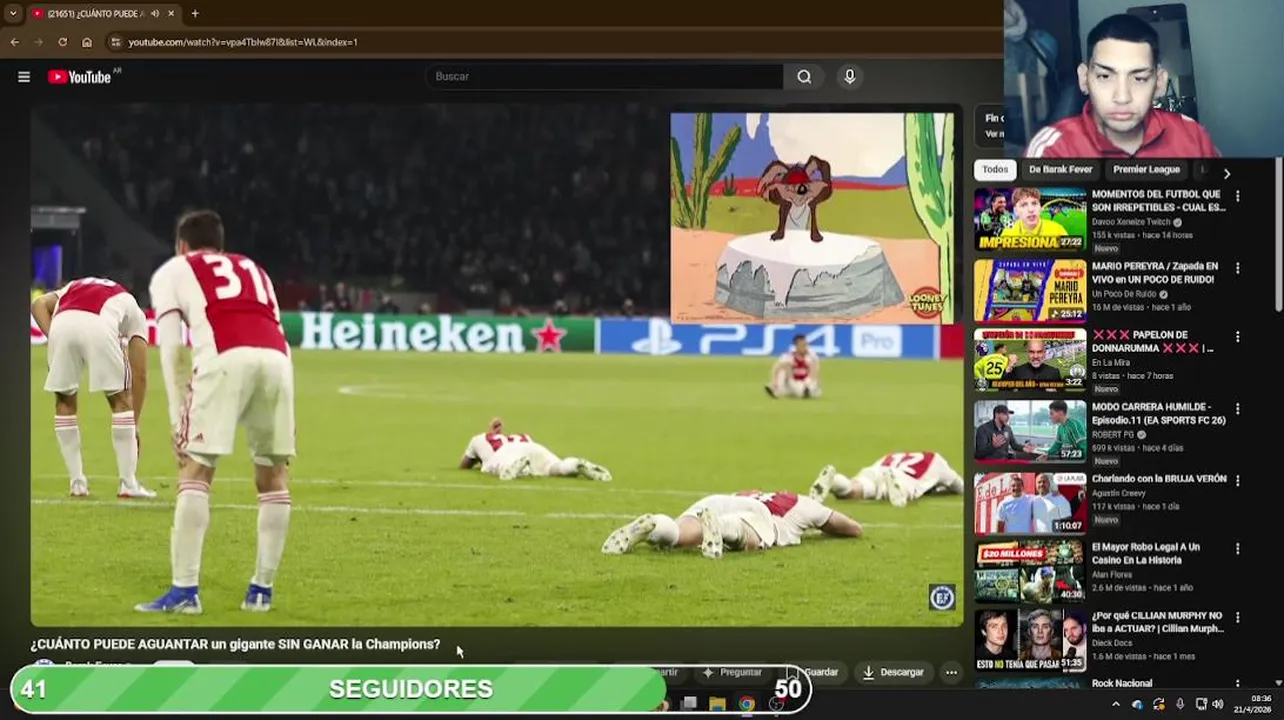The width and height of the screenshot is (1284, 720).
Task: Click the Descargar download button
Action: pyautogui.click(x=893, y=672)
